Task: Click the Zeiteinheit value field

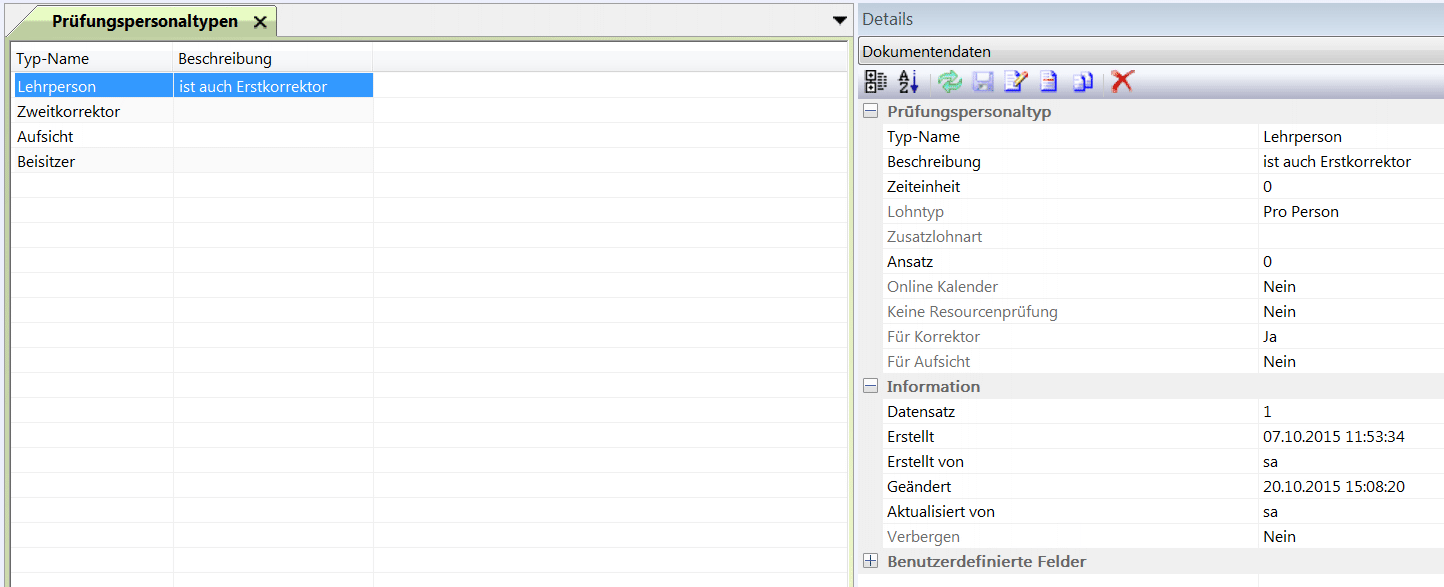Action: (x=1350, y=187)
